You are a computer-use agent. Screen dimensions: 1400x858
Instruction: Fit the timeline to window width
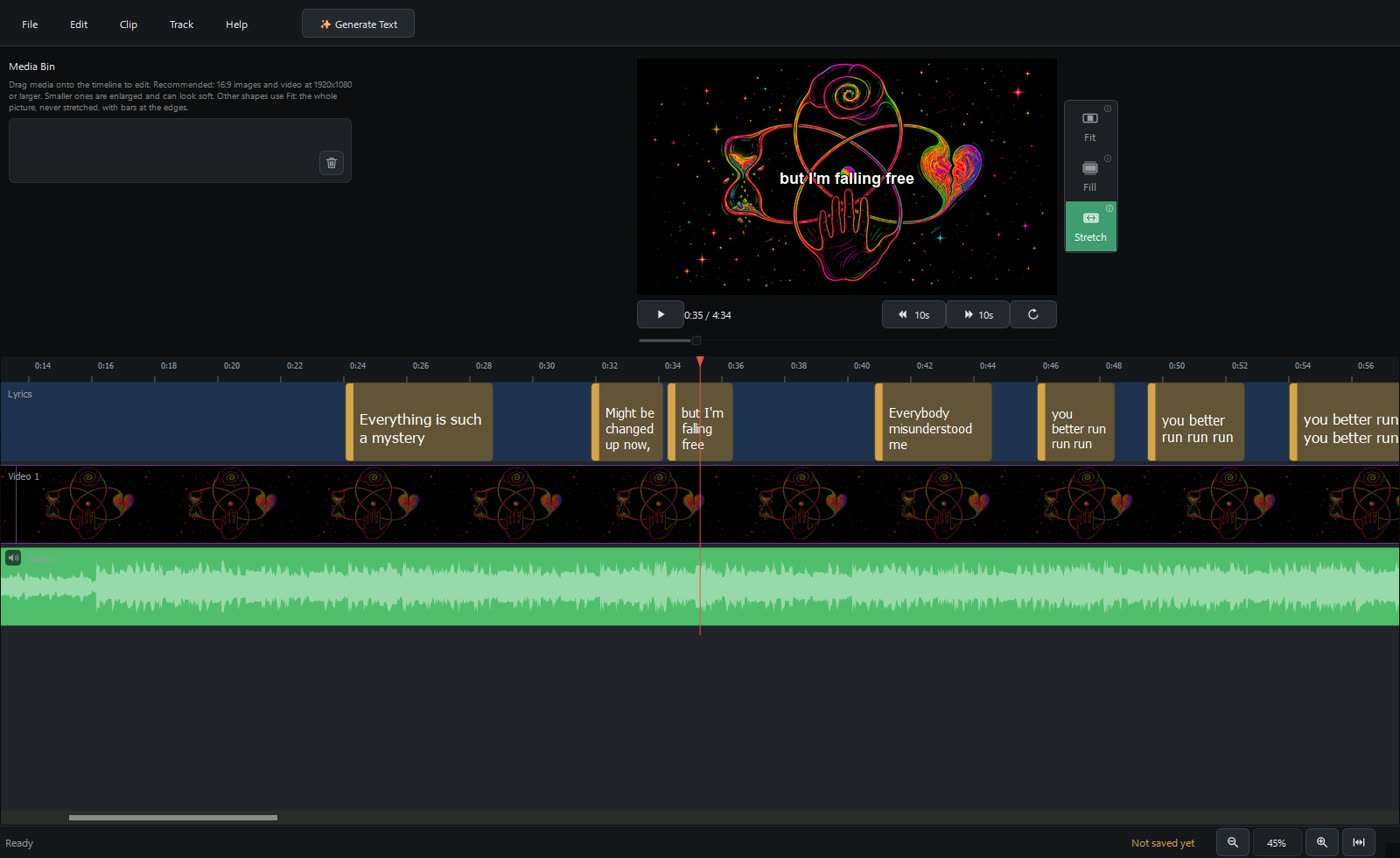(1359, 843)
